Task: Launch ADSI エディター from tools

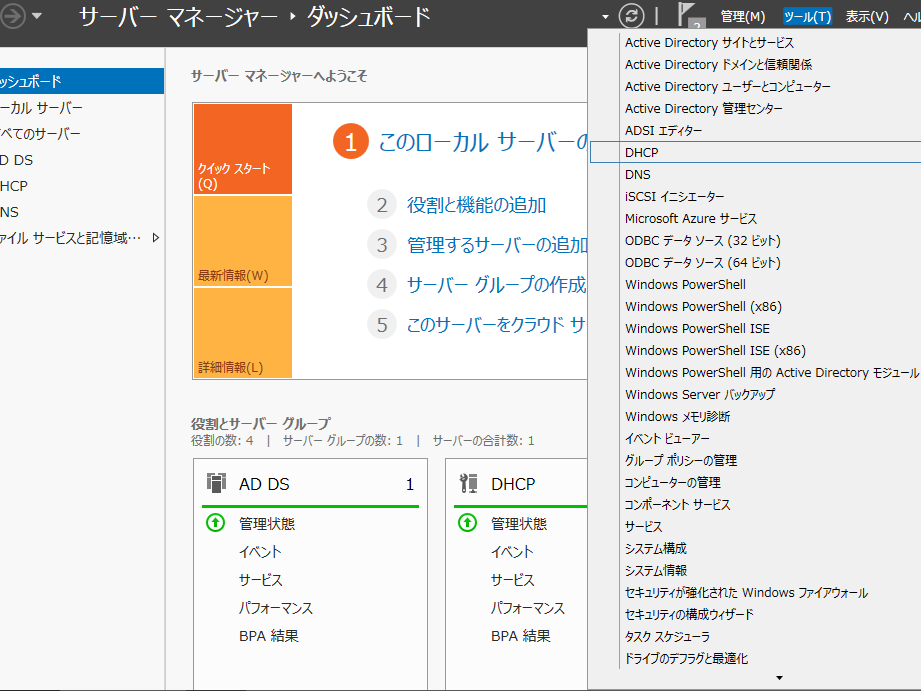Action: tap(663, 130)
